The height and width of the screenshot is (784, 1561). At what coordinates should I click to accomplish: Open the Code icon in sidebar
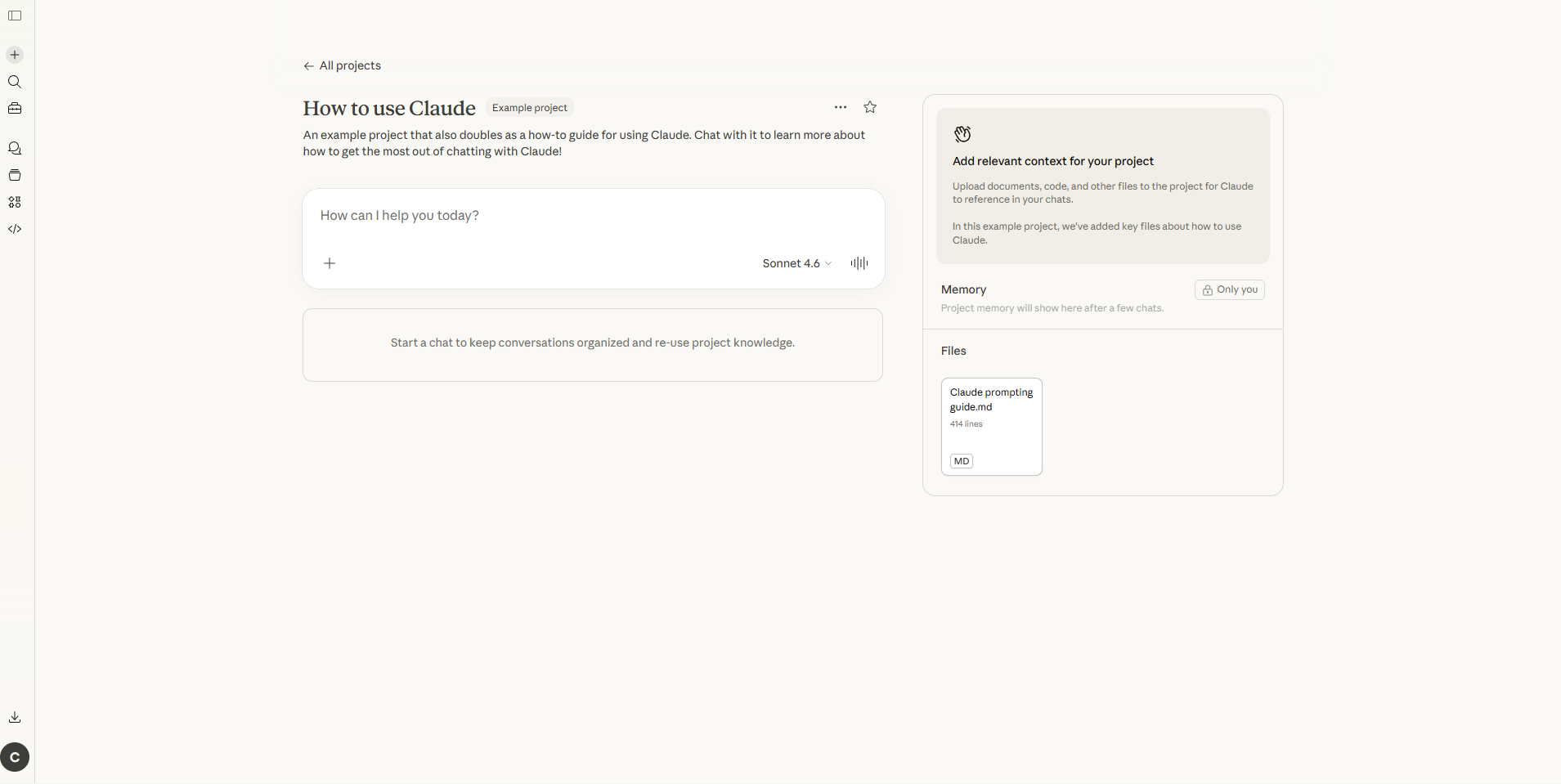click(15, 229)
